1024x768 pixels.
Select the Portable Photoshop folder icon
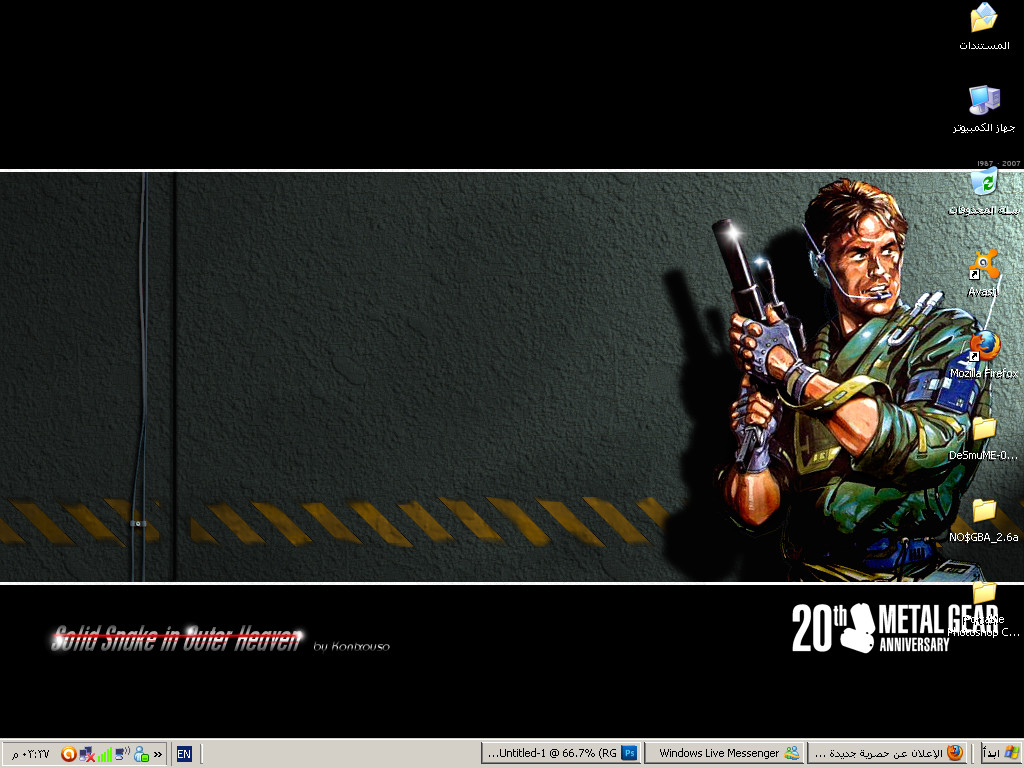point(984,611)
